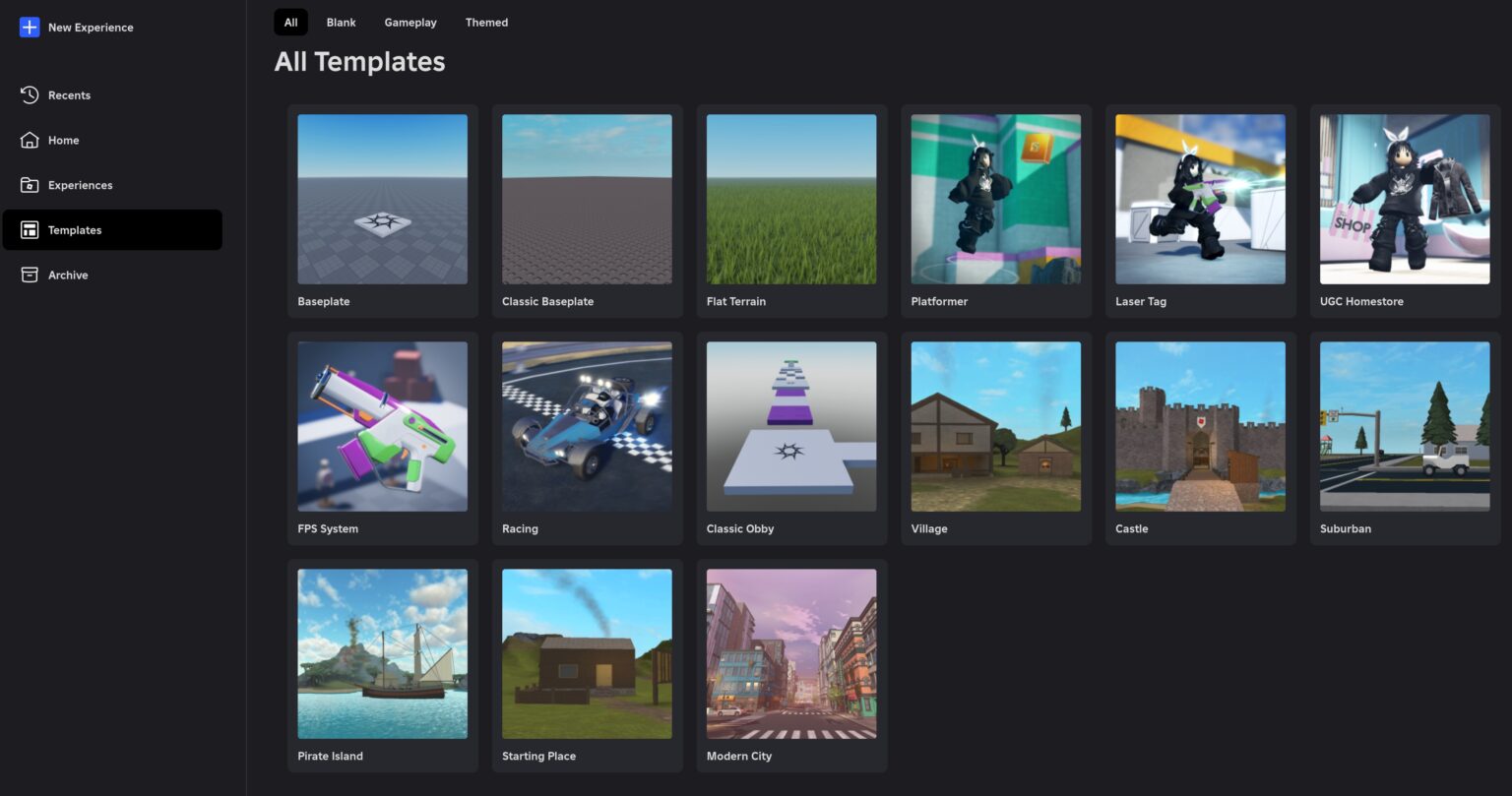Choose the Racing template
The width and height of the screenshot is (1512, 796).
[x=587, y=426]
